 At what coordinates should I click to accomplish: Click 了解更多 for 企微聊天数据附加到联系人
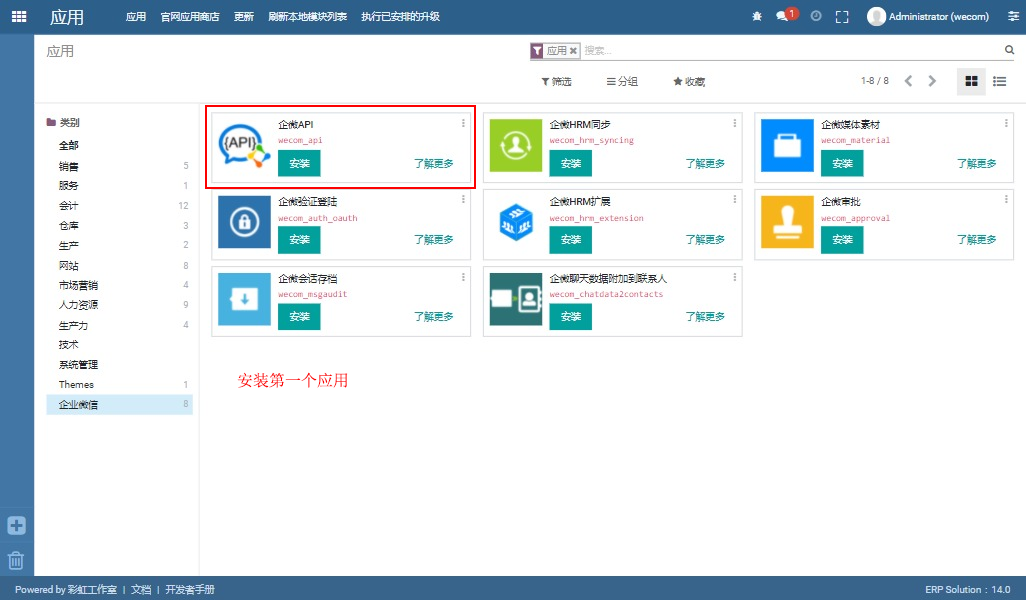pyautogui.click(x=705, y=317)
